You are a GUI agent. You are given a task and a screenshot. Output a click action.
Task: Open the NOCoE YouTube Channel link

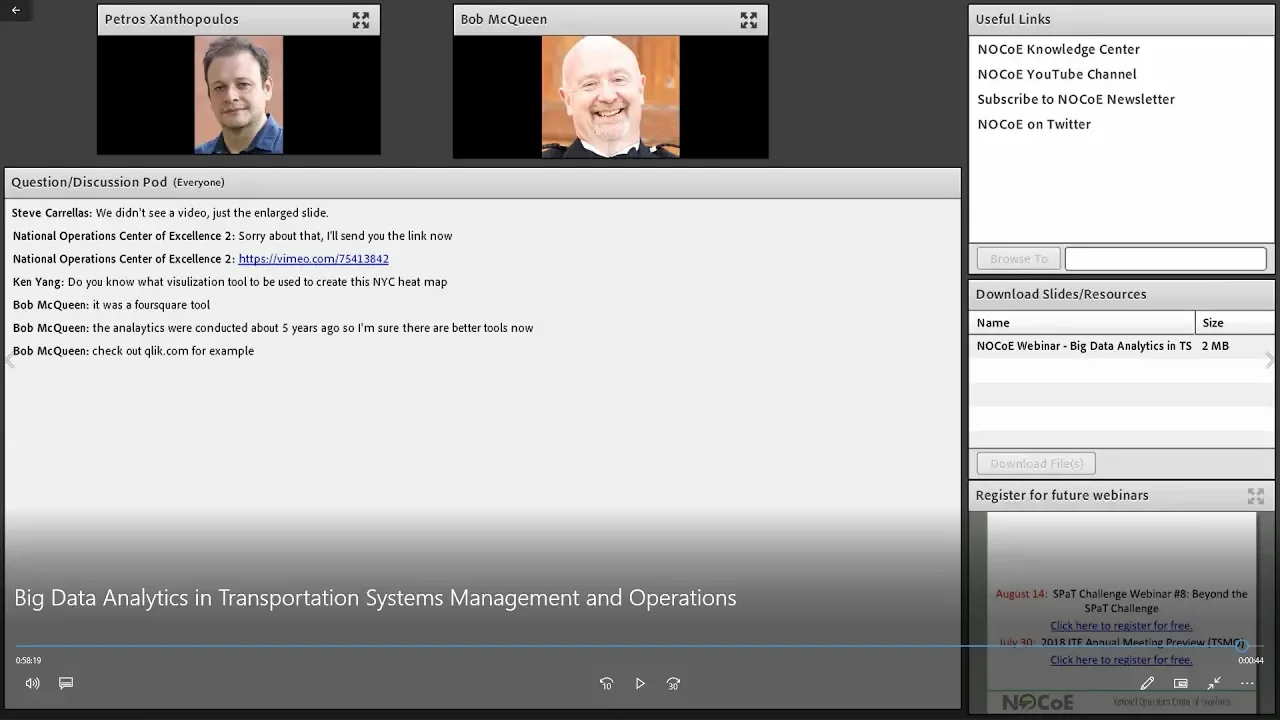(x=1056, y=74)
